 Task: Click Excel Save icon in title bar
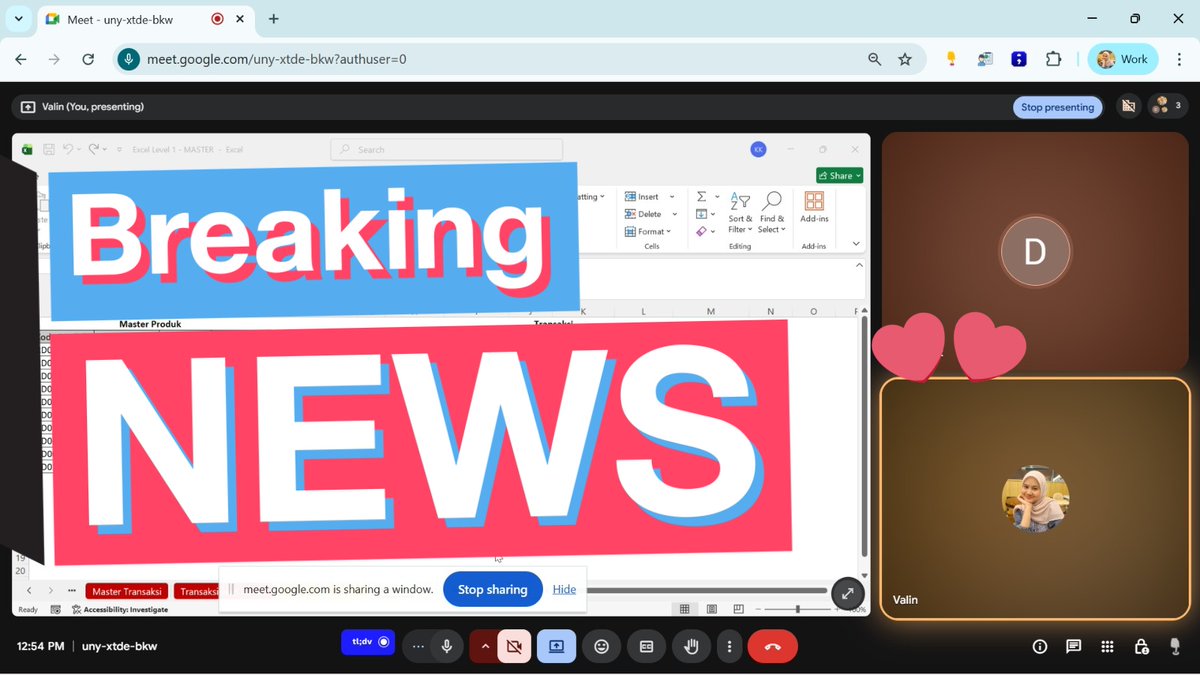[x=48, y=149]
